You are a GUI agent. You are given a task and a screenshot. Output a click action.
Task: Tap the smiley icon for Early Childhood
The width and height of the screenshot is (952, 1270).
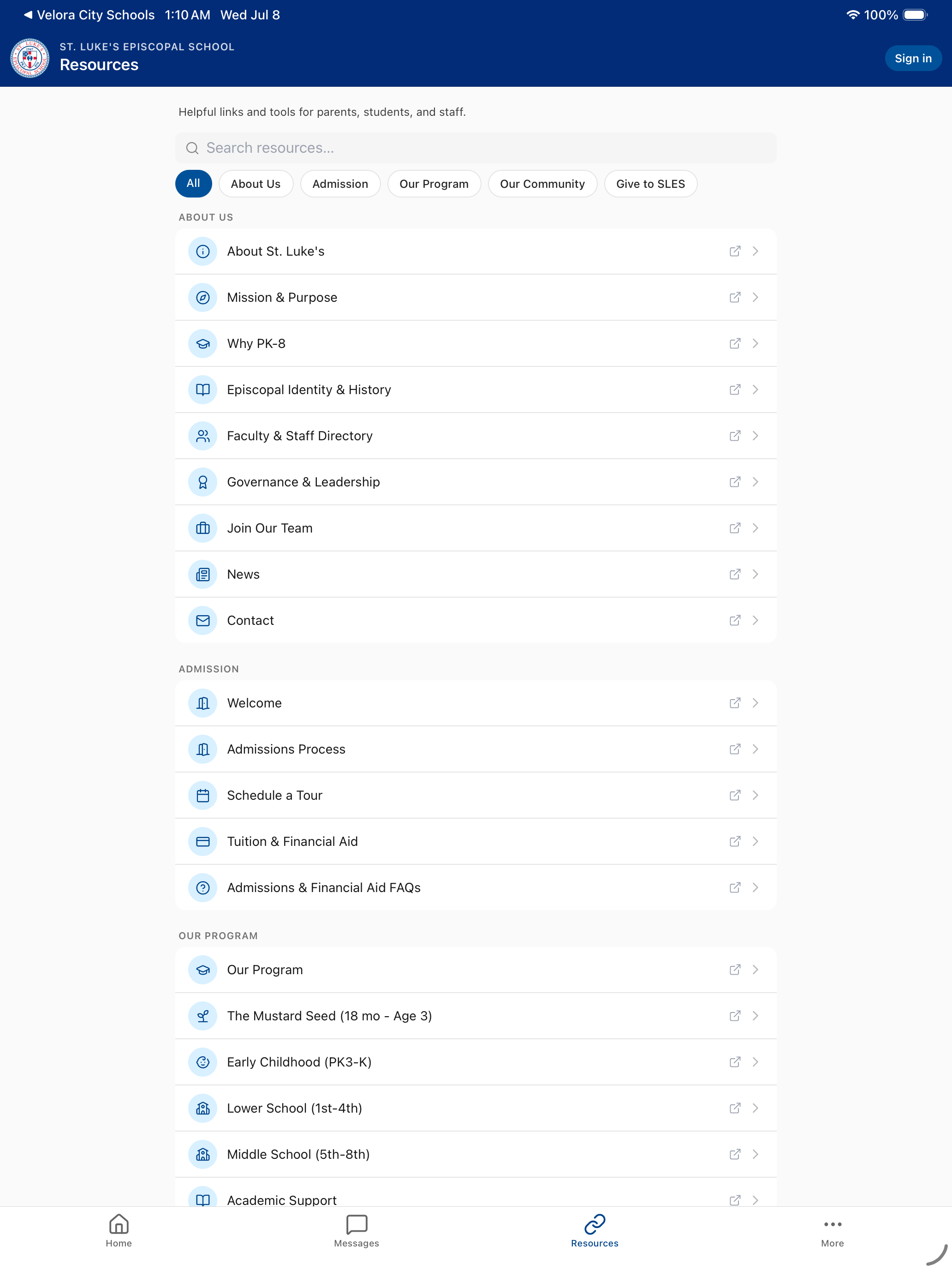tap(202, 1062)
